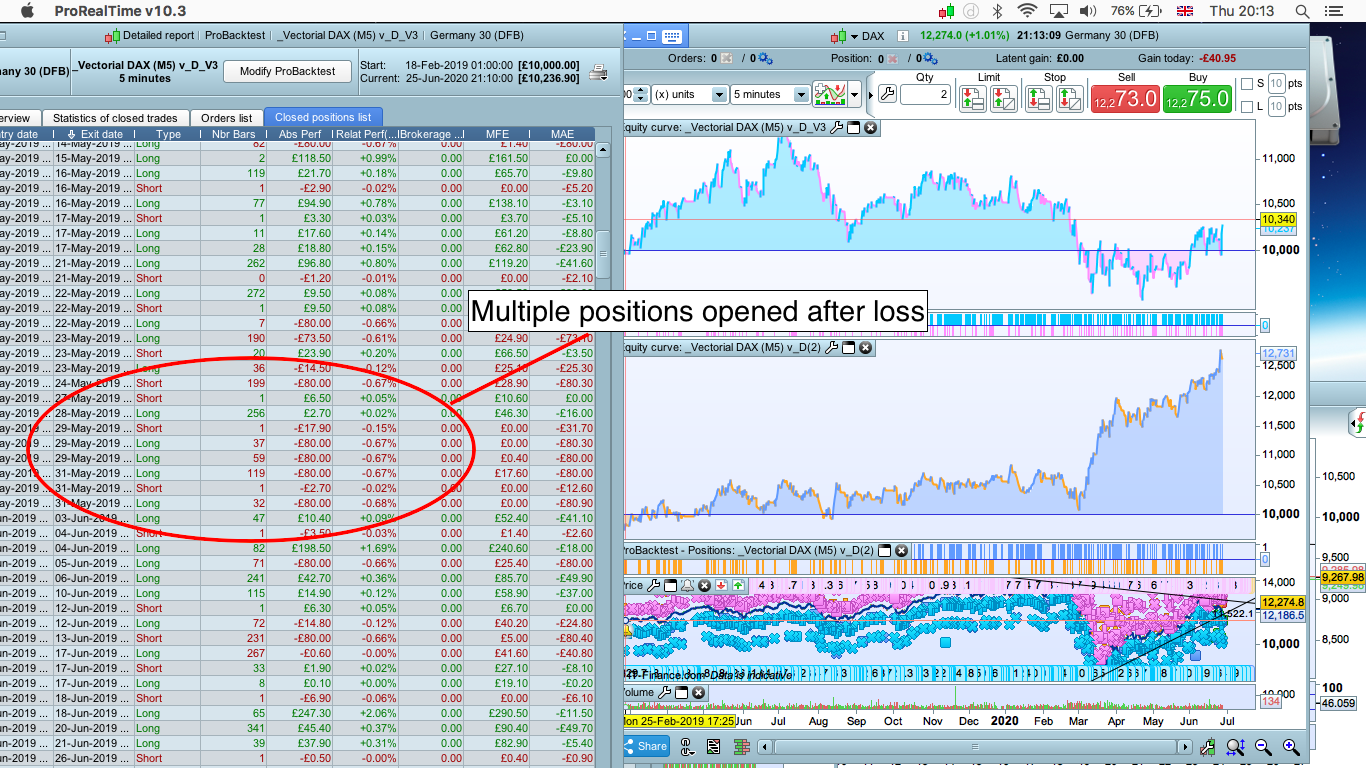The image size is (1366, 768).
Task: Sort by Nbr Bars column header
Action: pyautogui.click(x=234, y=134)
